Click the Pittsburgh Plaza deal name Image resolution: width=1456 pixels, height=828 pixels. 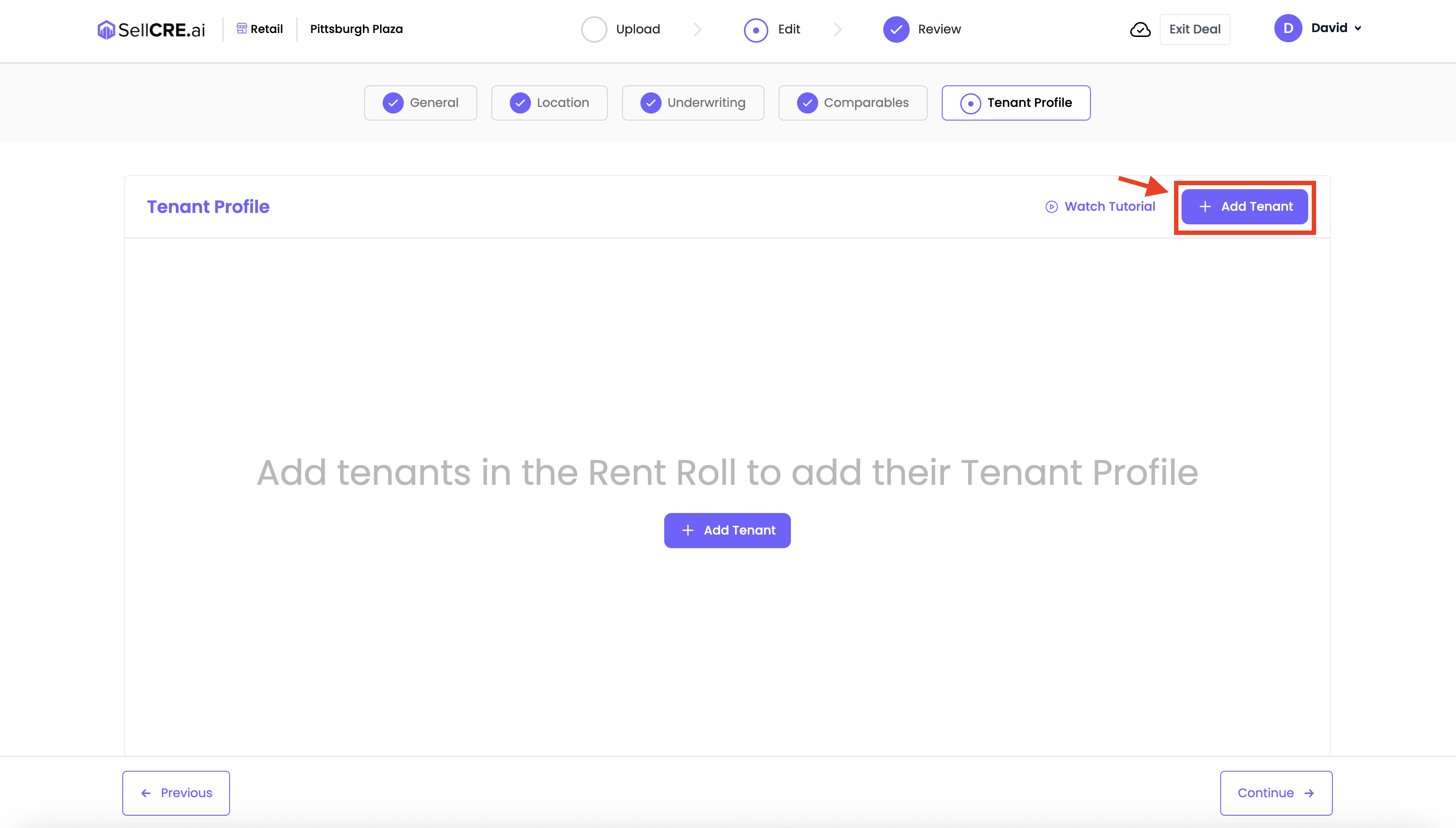coord(356,29)
